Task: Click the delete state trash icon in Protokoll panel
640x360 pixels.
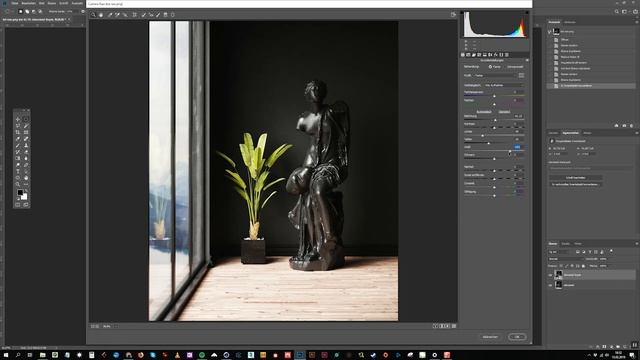Action: (x=631, y=126)
